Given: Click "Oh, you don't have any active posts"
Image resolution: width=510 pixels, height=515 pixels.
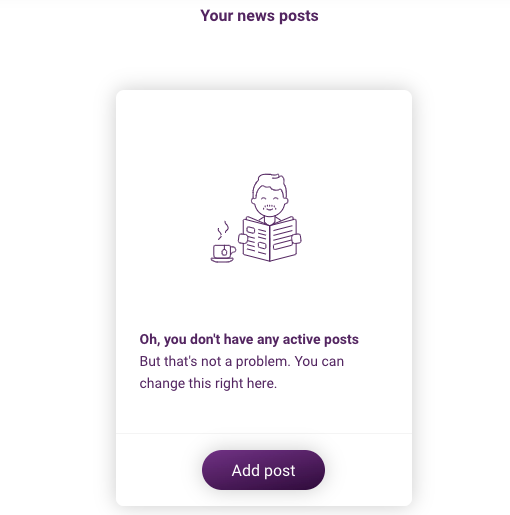Looking at the screenshot, I should pos(249,339).
